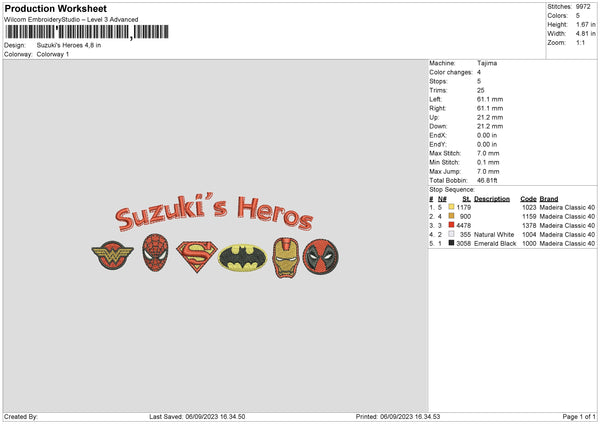600x424 pixels.
Task: Select the "Up:" label
Action: 434,117
